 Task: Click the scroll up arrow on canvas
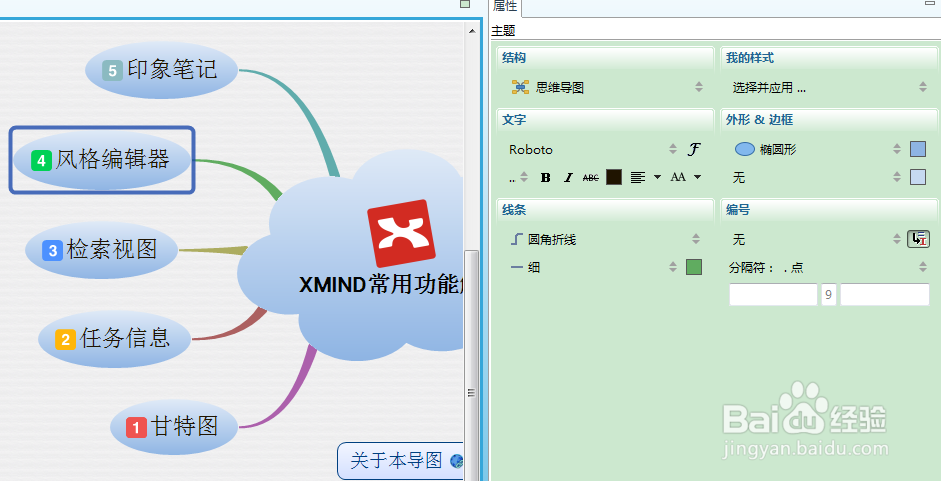point(472,29)
